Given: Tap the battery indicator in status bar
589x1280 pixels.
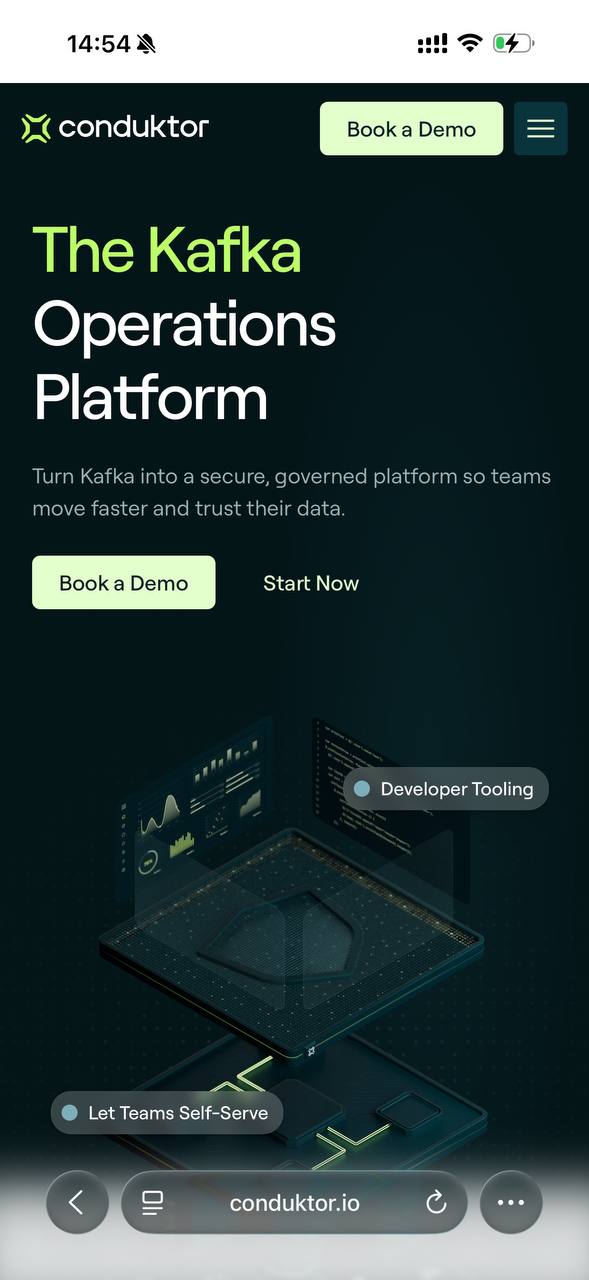Looking at the screenshot, I should tap(513, 43).
